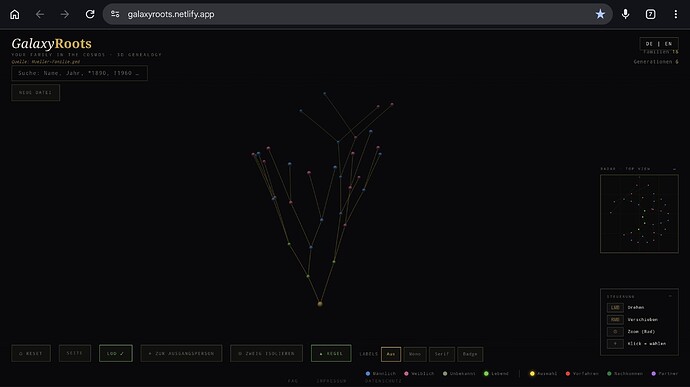Click the Neue Datei button

36,92
